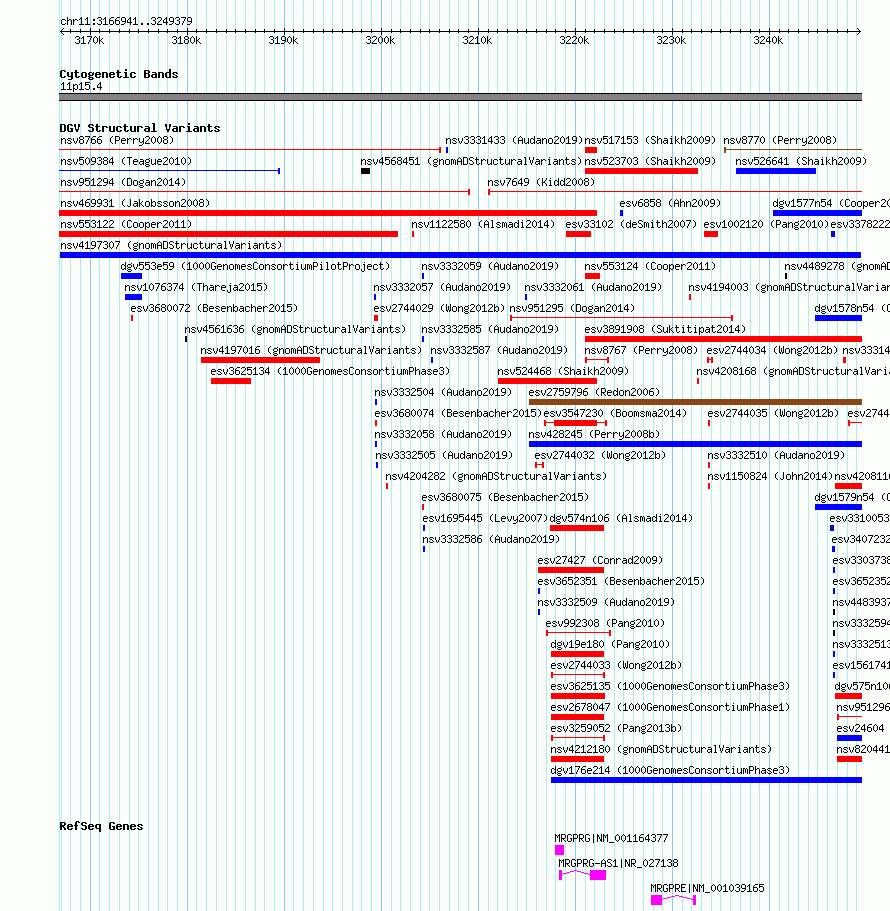Open dgv176e214 (1000GenomesConsortiumPhase3) label
The height and width of the screenshot is (911, 890).
point(670,770)
